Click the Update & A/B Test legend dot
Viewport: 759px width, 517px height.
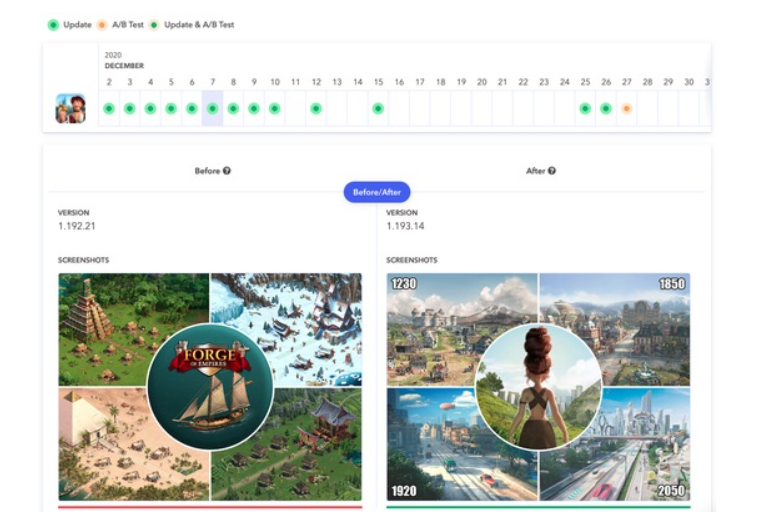154,25
